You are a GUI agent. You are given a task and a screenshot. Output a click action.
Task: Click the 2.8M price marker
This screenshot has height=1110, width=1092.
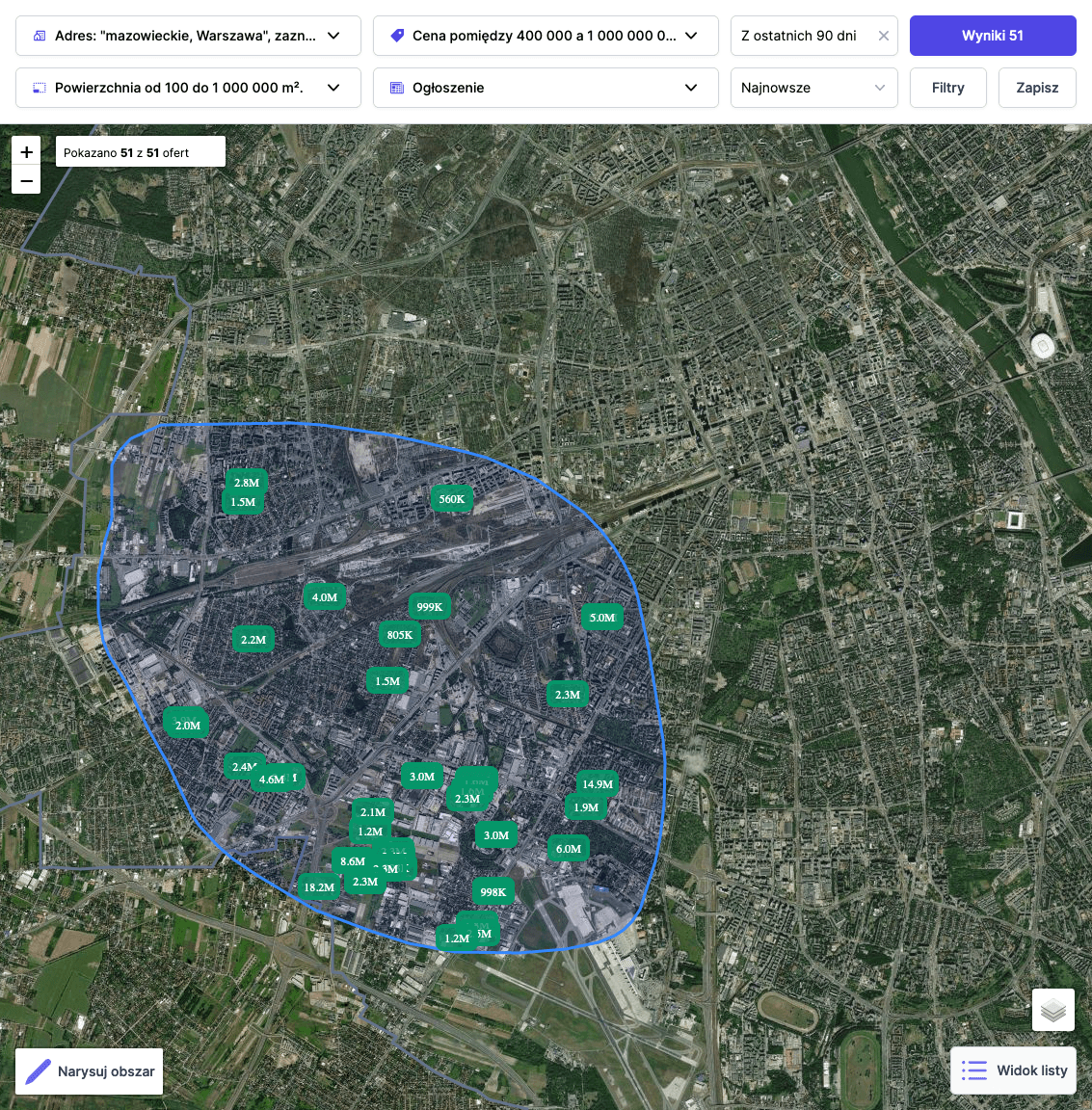[x=247, y=483]
